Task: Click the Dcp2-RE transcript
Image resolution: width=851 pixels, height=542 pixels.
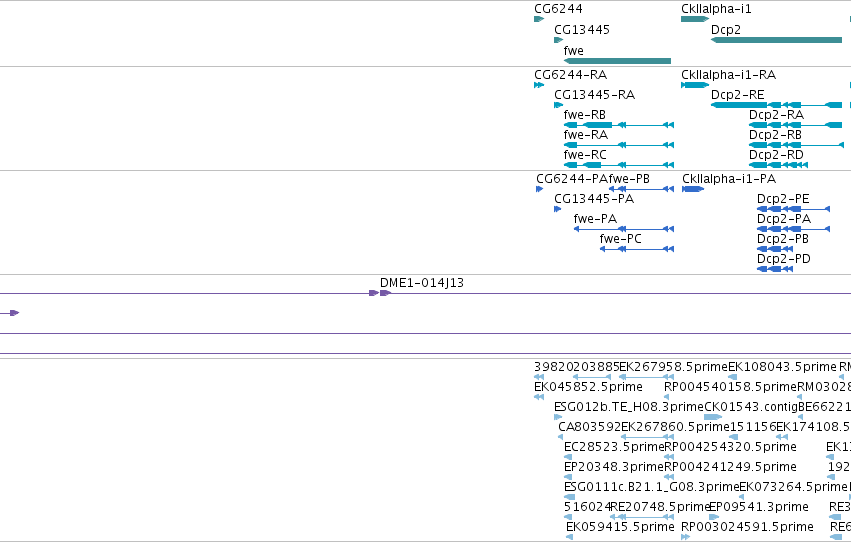Action: tap(776, 105)
